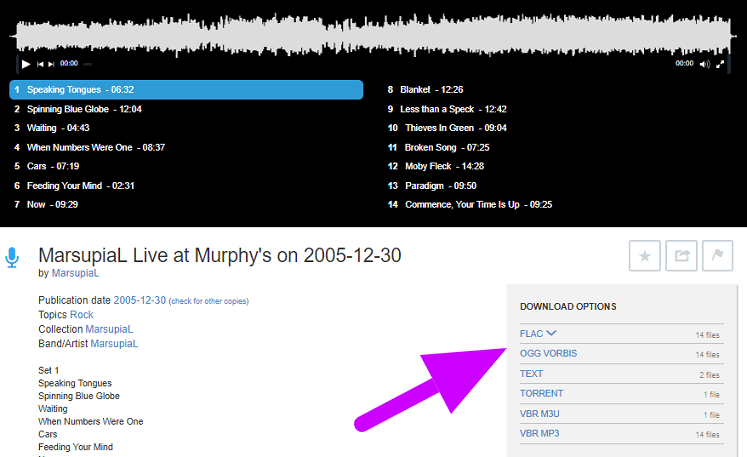Favorite this item with star button
747x457 pixels.
pyautogui.click(x=645, y=256)
